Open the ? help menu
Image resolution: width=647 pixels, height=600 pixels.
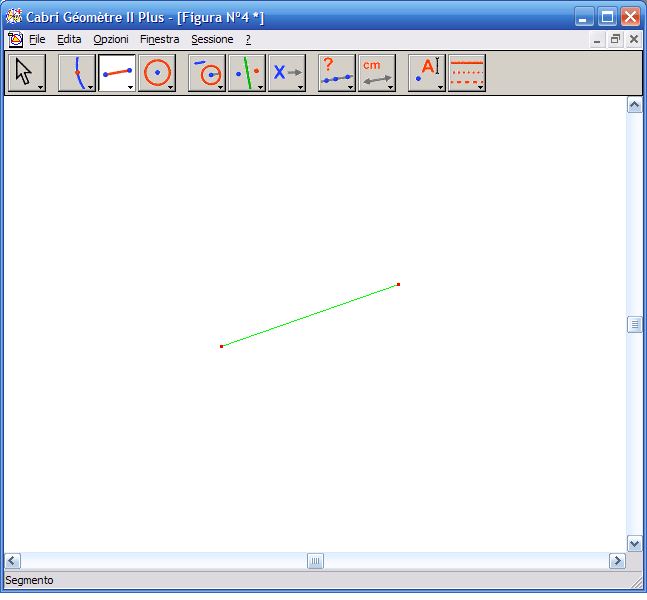[248, 40]
